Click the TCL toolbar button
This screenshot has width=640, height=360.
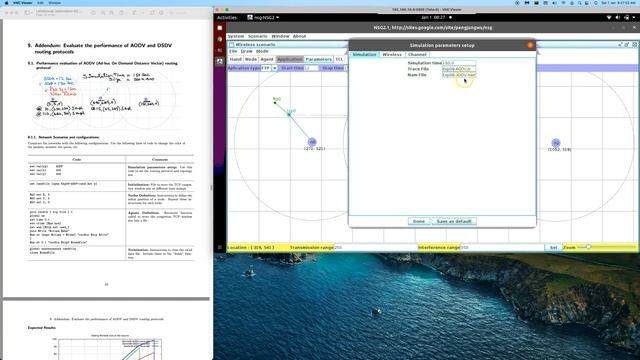coord(339,59)
